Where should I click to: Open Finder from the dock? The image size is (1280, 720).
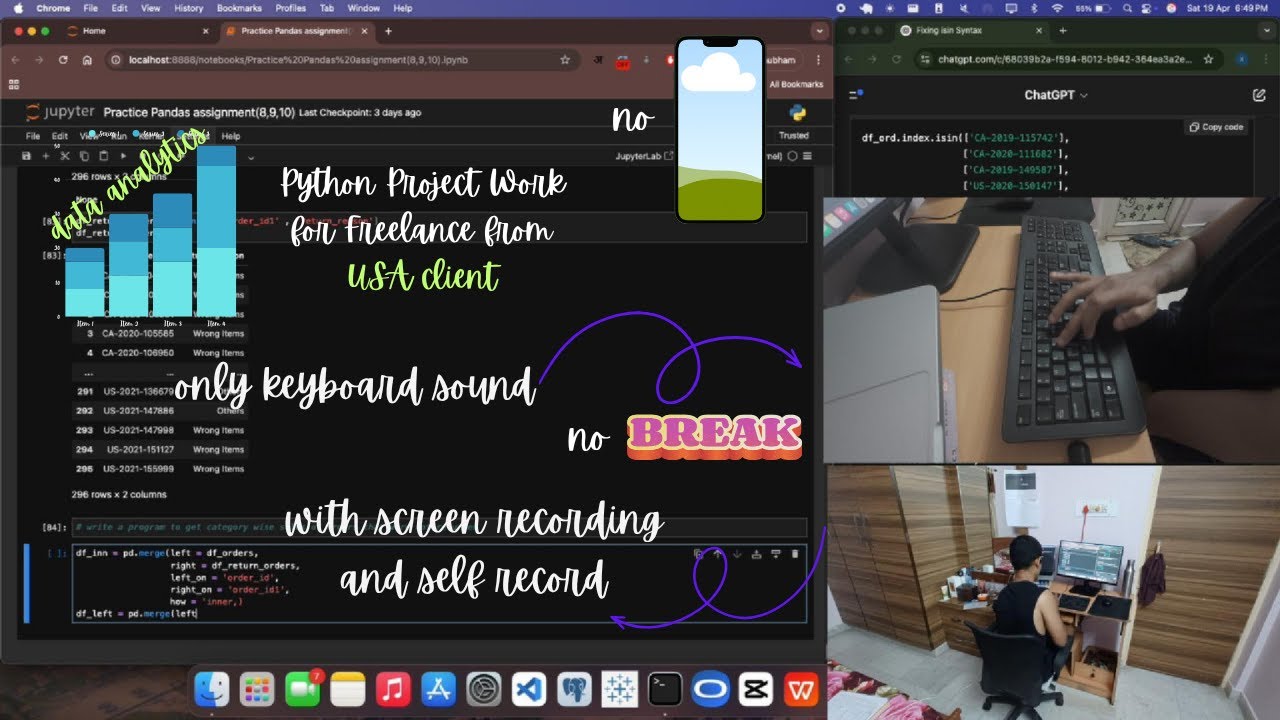(212, 689)
